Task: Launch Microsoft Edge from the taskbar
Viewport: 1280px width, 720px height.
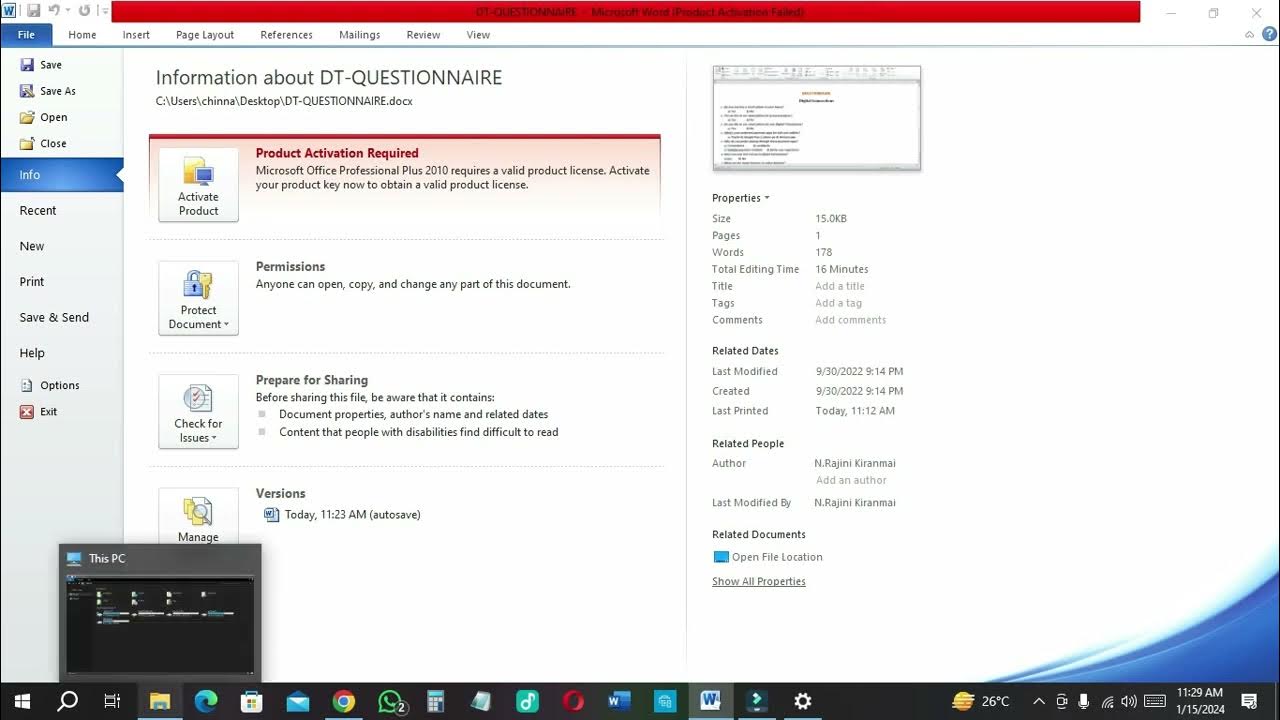Action: (205, 701)
